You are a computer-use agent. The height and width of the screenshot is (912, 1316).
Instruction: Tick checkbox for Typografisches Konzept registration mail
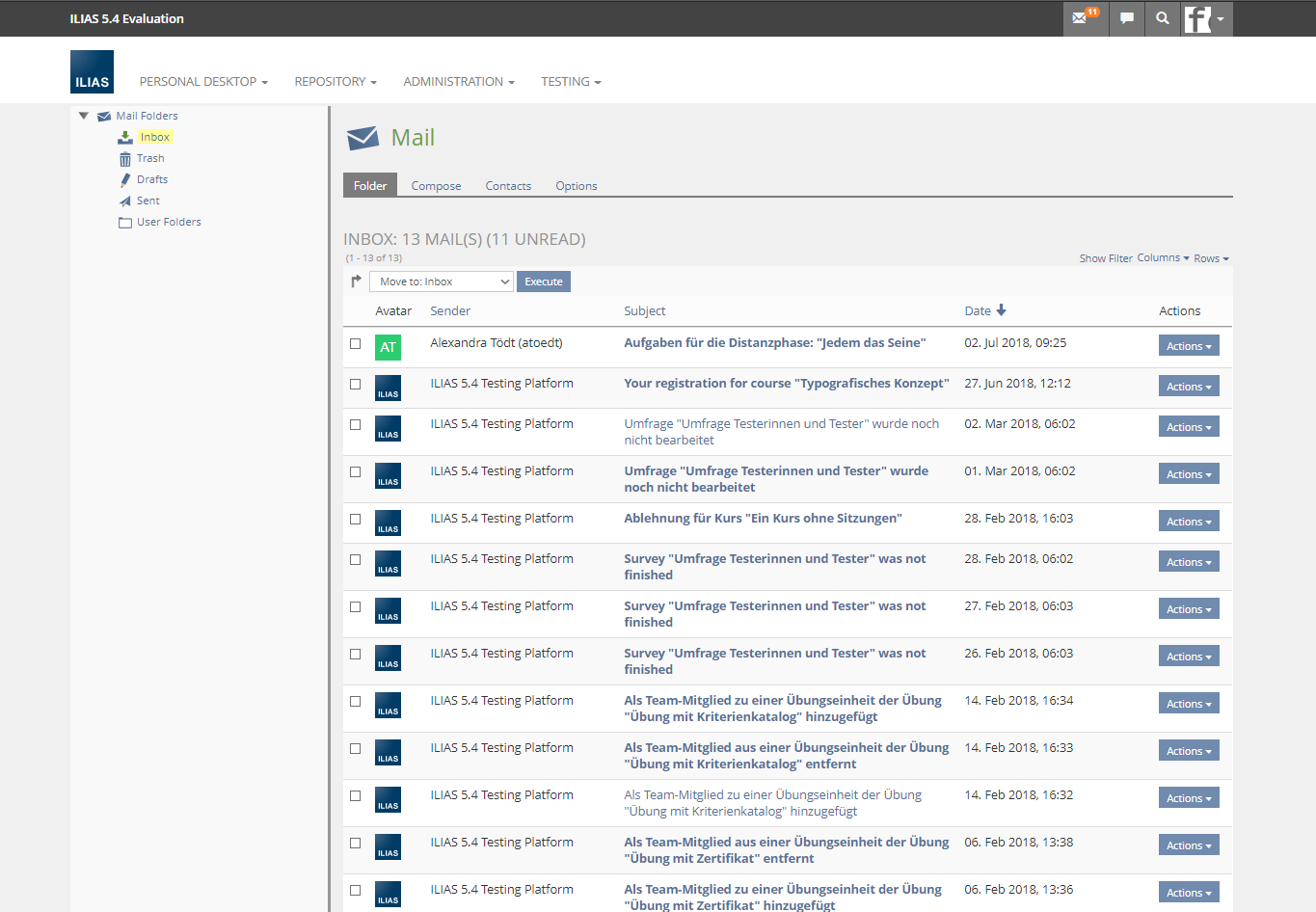pyautogui.click(x=356, y=385)
